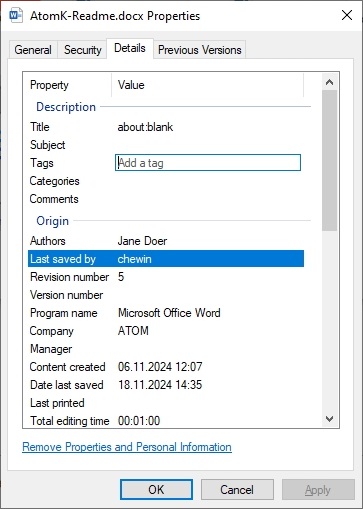Switch to the General tab
The image size is (363, 509).
33,50
